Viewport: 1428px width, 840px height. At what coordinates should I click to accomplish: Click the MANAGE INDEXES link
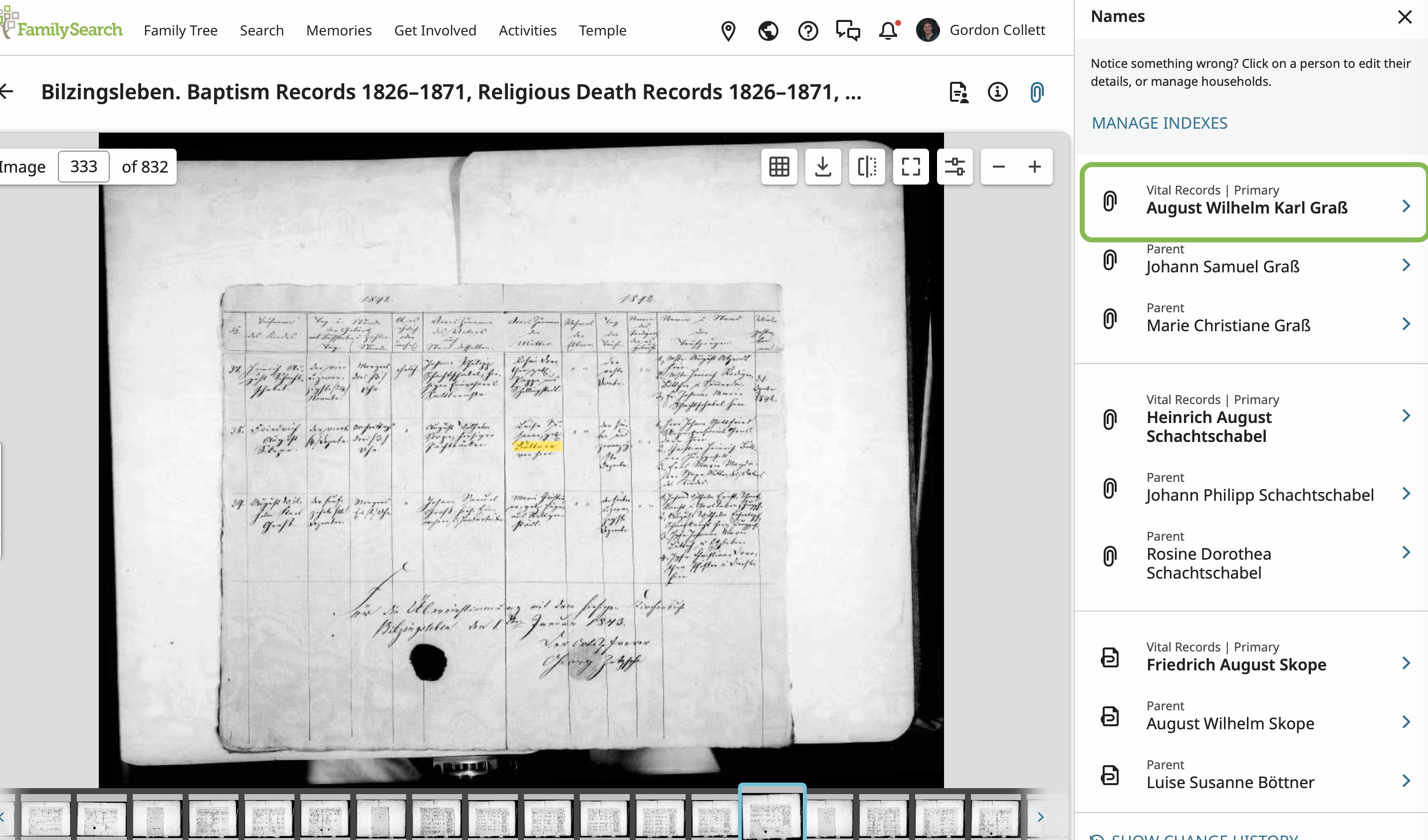(x=1160, y=123)
